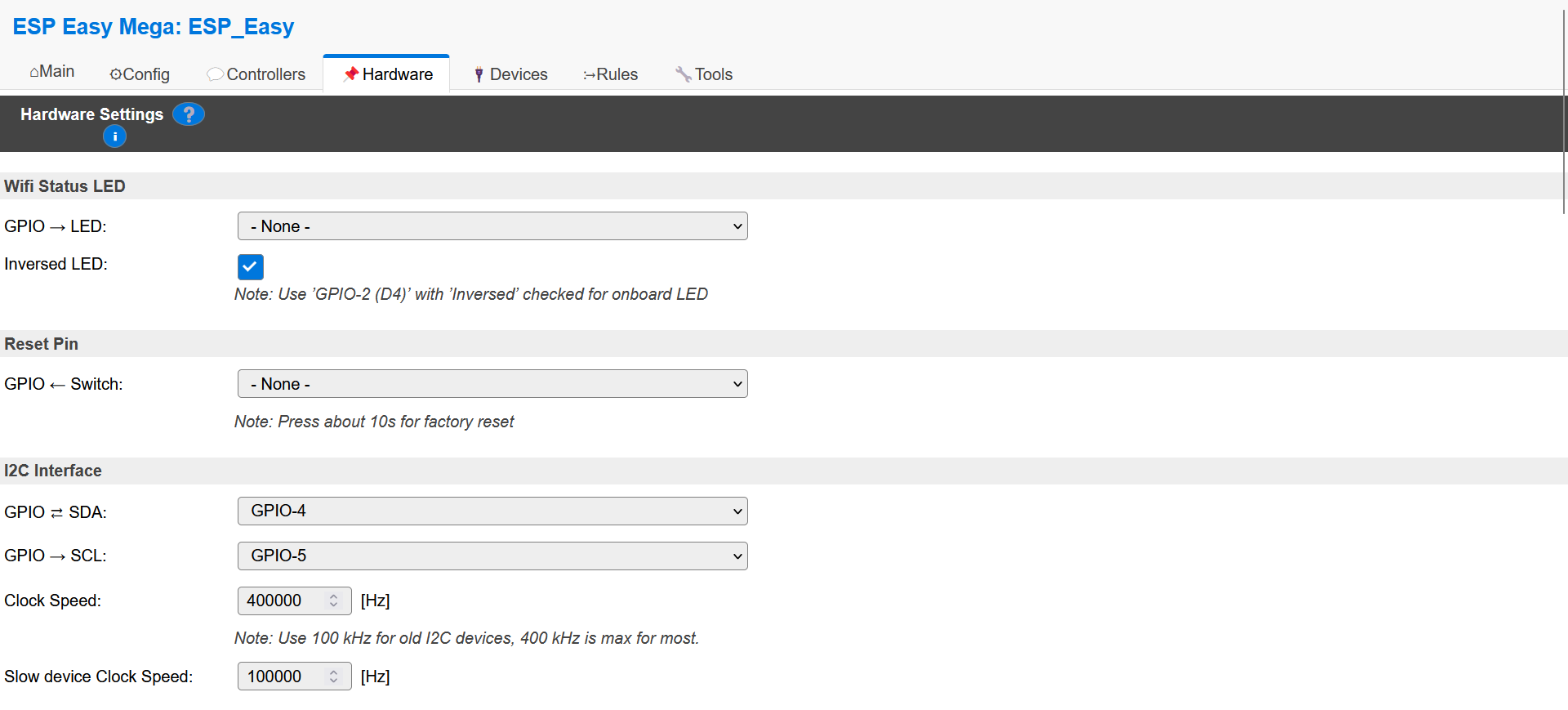Click the Controllers speech-bubble icon
Viewport: 1568px width, 710px height.
coord(216,74)
